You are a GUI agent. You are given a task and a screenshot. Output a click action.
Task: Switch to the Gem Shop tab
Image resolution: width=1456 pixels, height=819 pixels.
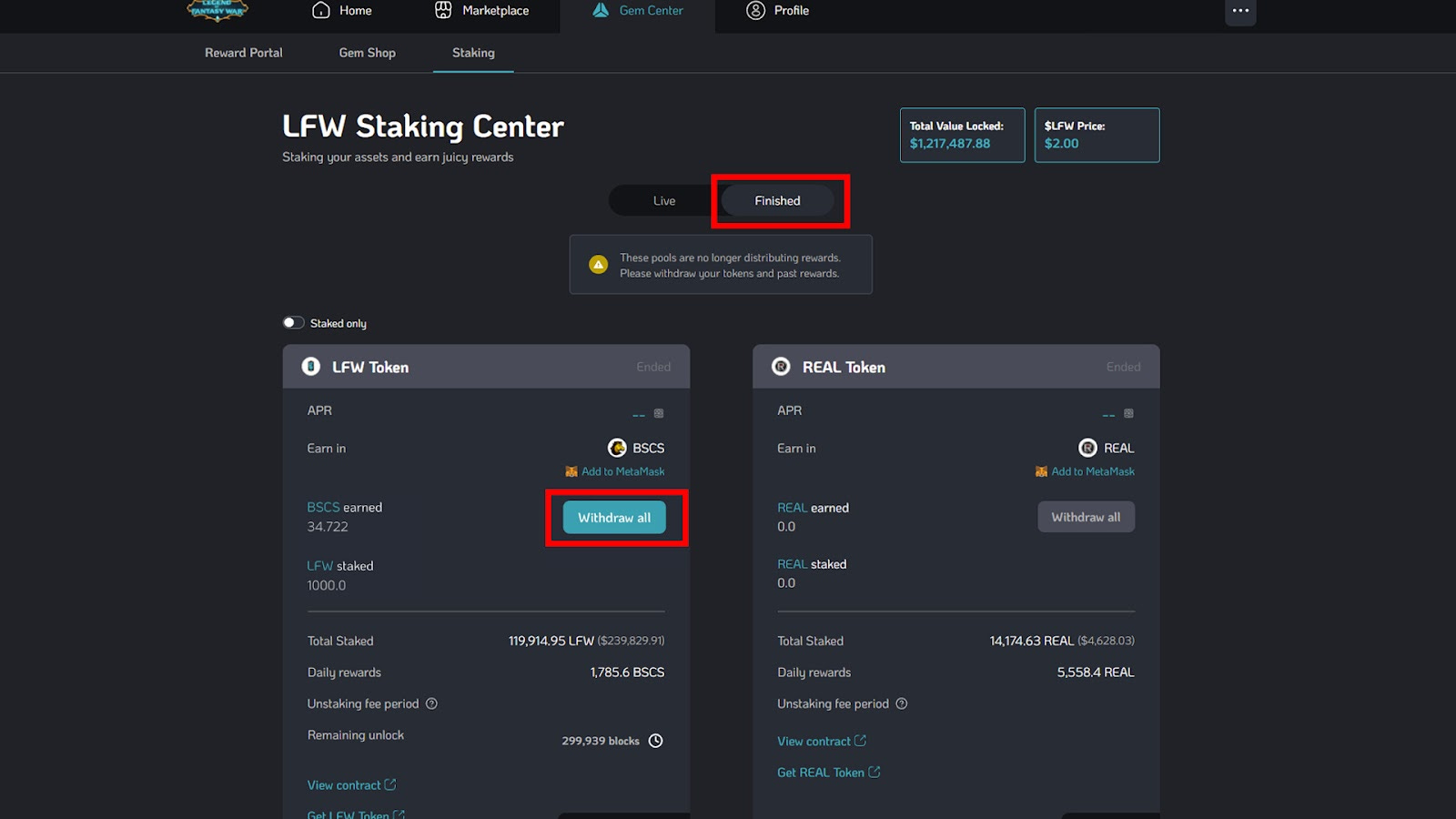pyautogui.click(x=368, y=53)
